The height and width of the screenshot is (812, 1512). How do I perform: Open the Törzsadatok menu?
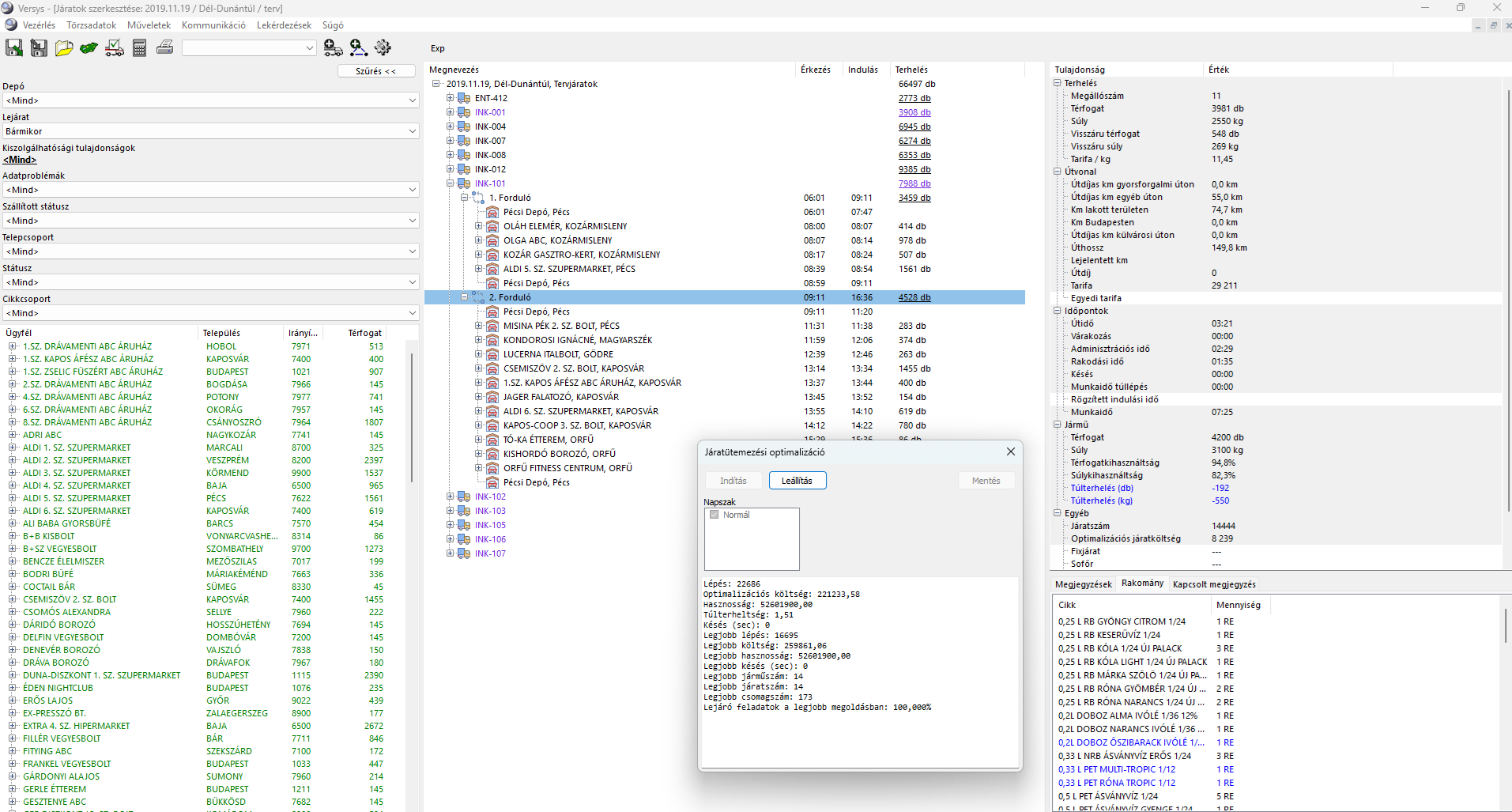(x=91, y=25)
